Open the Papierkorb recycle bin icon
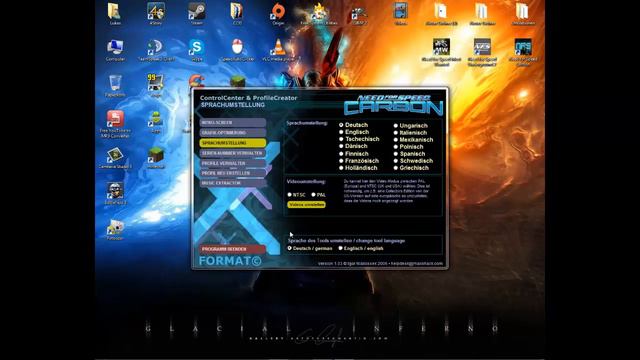The height and width of the screenshot is (360, 640). [115, 85]
